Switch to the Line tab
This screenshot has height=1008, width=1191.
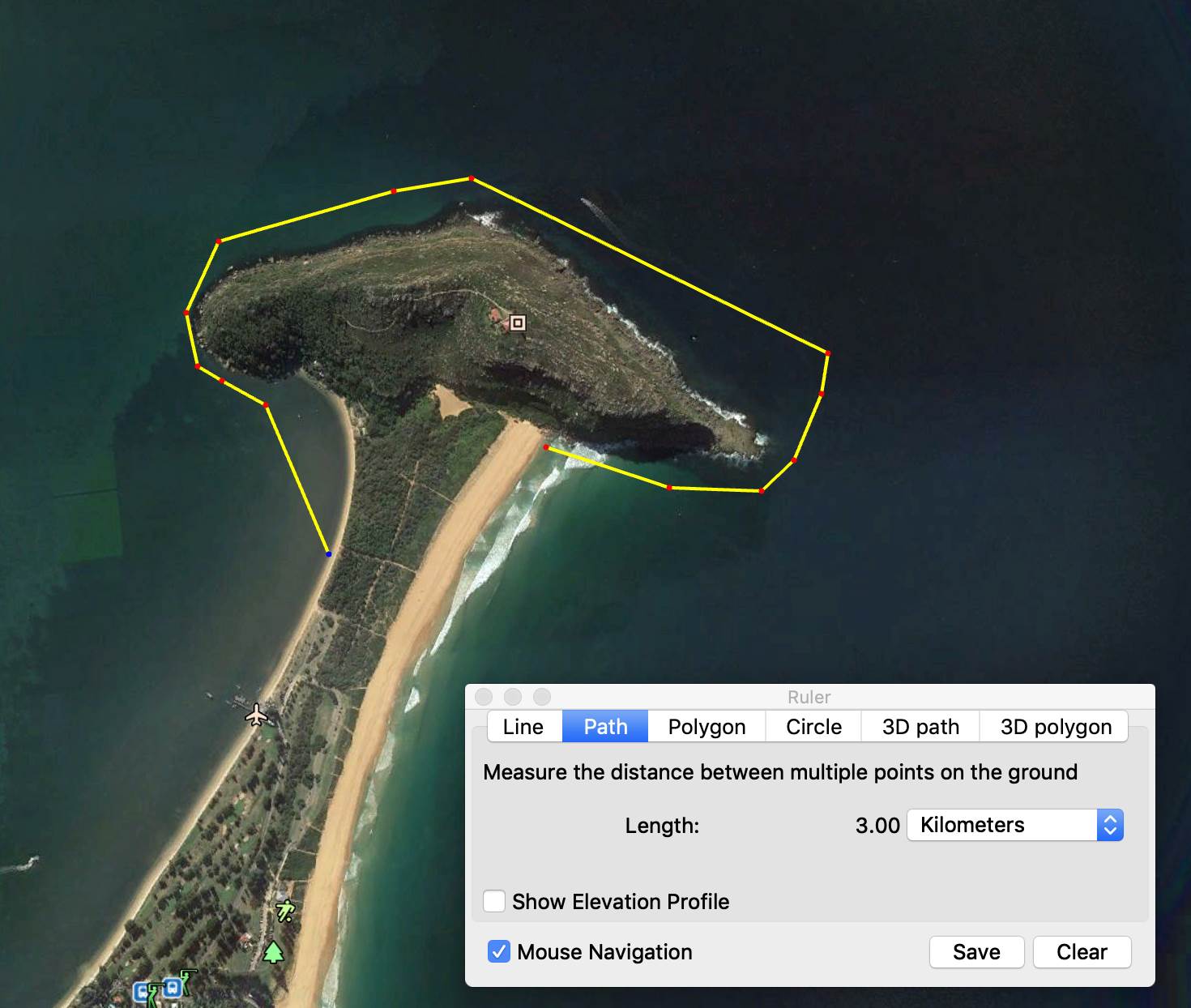523,727
